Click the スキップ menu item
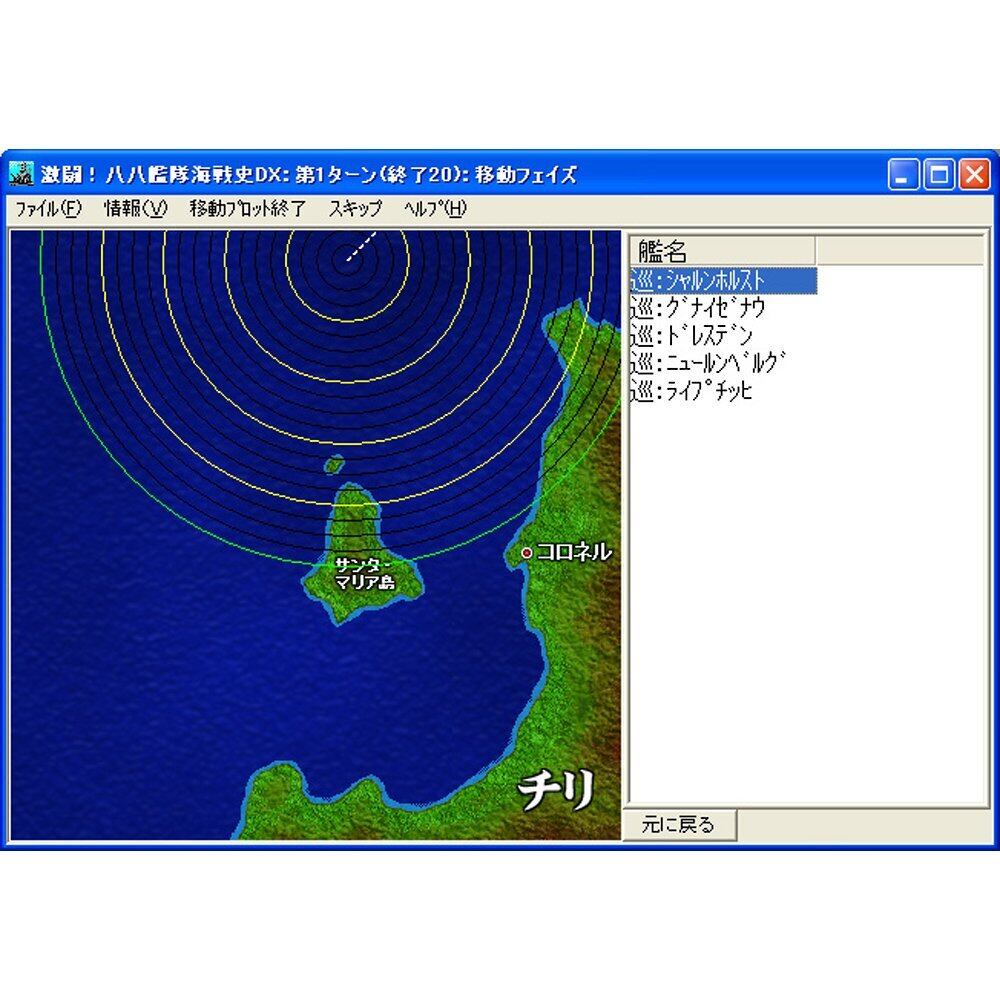The height and width of the screenshot is (1000, 1000). [355, 208]
